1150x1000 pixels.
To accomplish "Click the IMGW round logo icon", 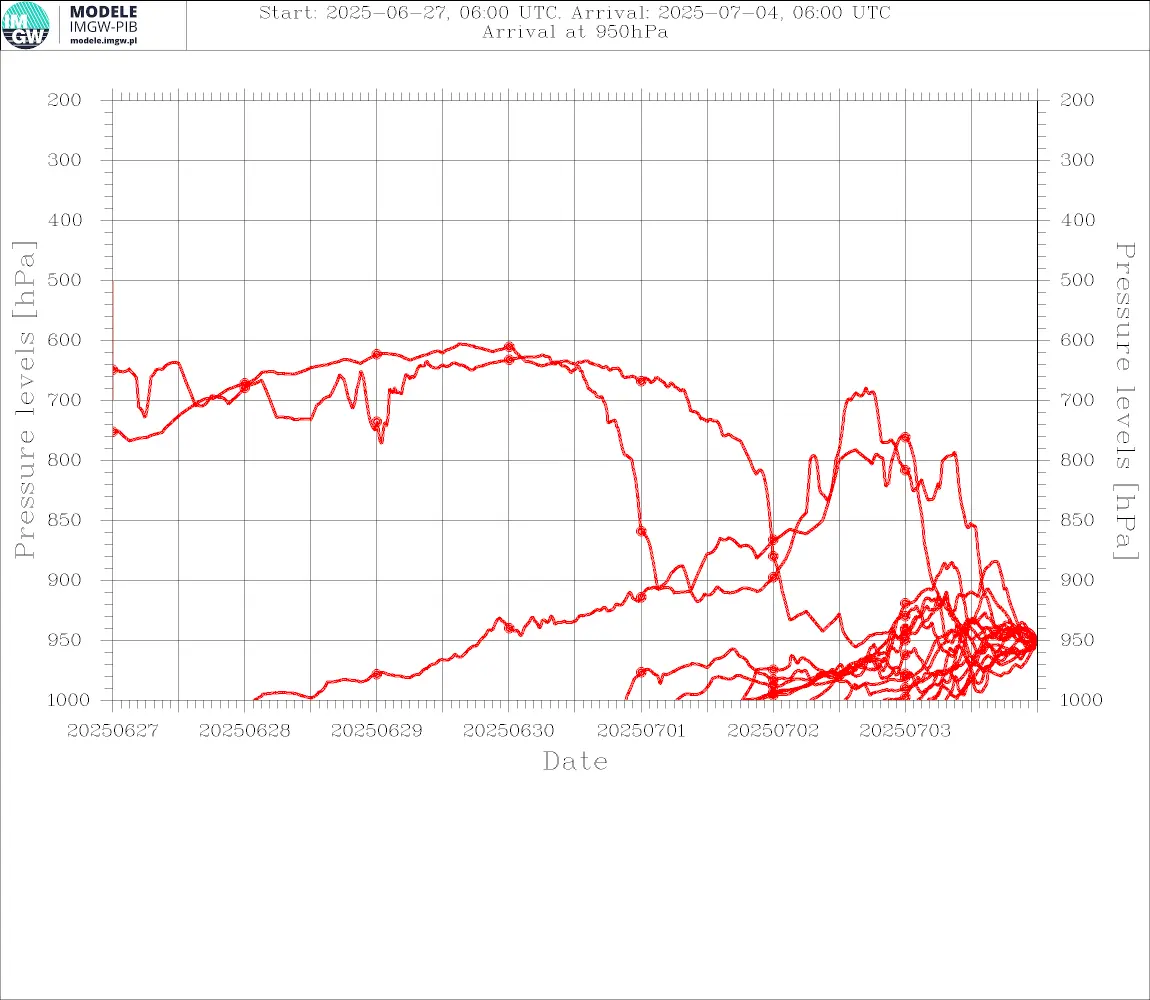I will pyautogui.click(x=26, y=26).
